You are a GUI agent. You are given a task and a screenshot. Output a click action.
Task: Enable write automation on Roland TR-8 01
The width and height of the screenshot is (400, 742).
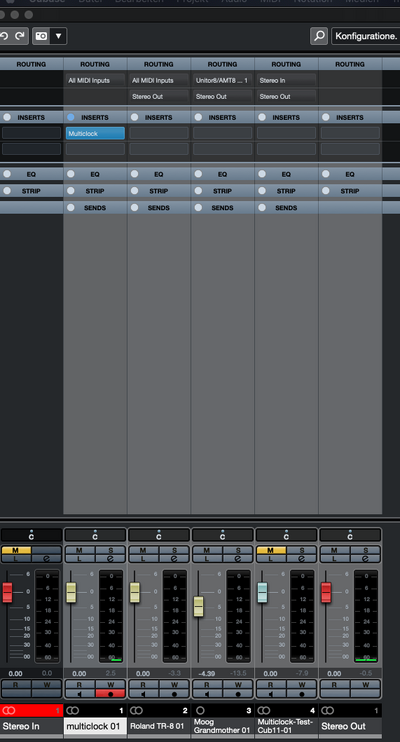coord(174,685)
